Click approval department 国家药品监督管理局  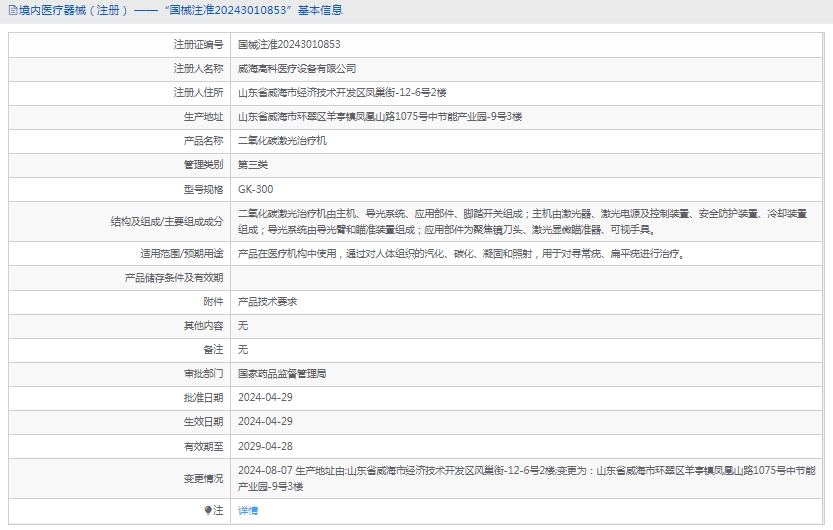coord(282,373)
